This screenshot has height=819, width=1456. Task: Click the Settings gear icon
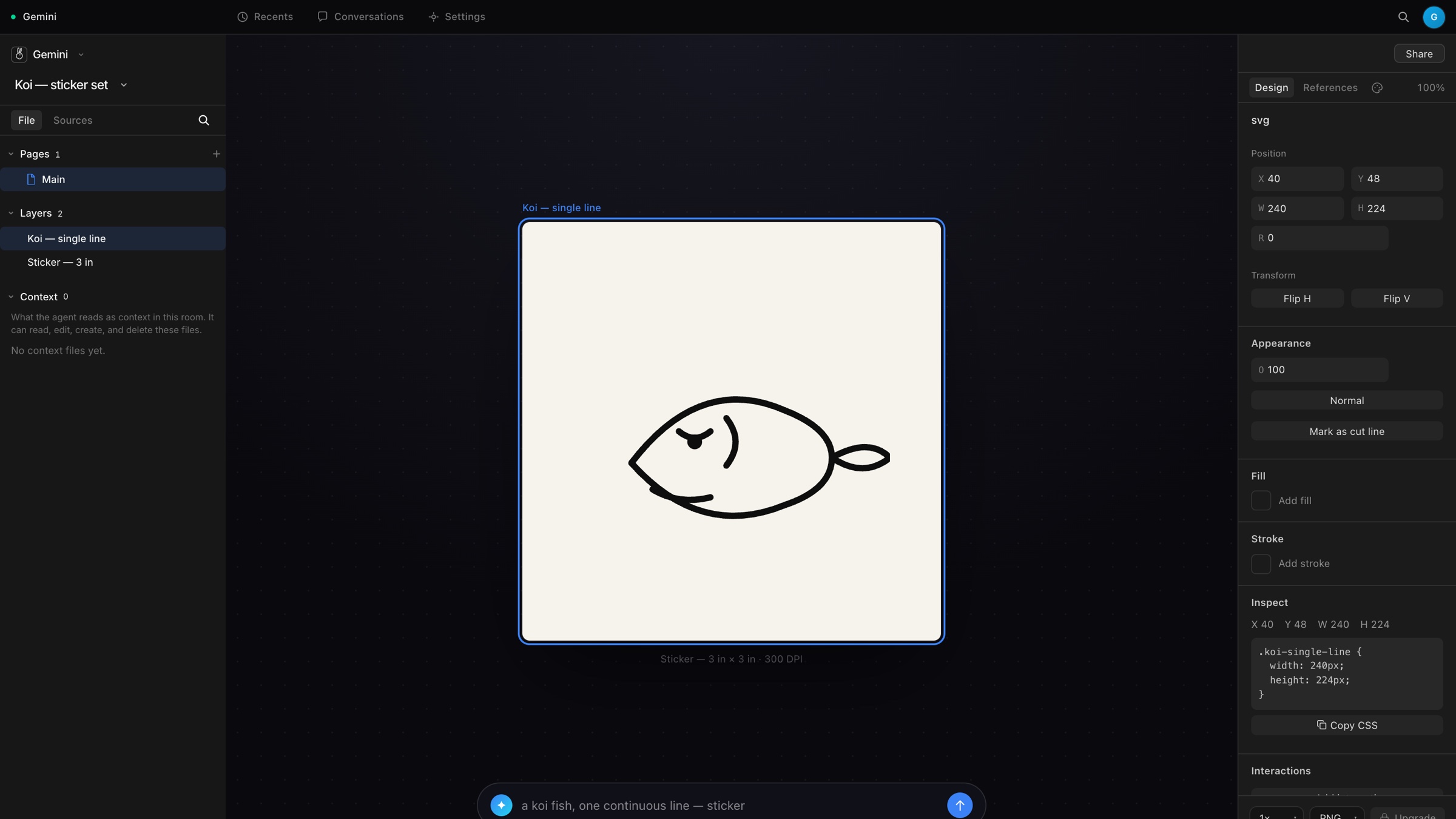click(x=433, y=17)
